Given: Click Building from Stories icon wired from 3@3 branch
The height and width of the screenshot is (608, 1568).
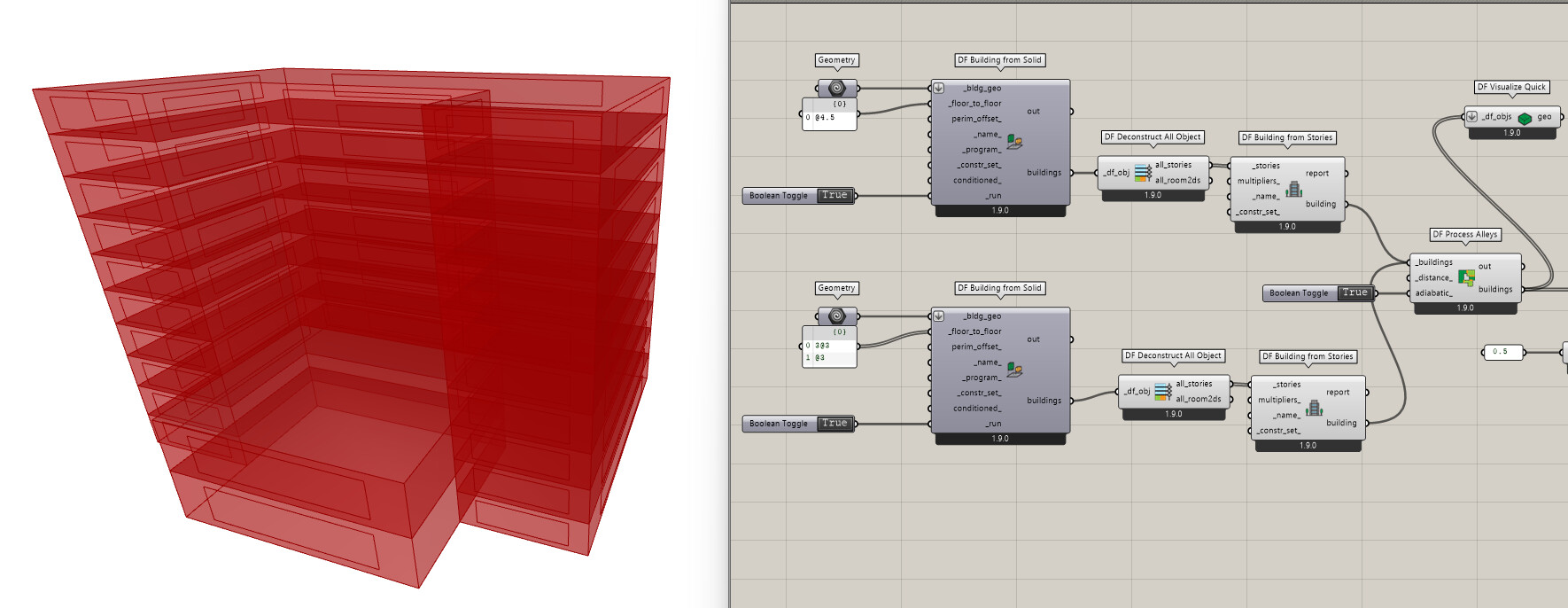Looking at the screenshot, I should click(x=1315, y=408).
